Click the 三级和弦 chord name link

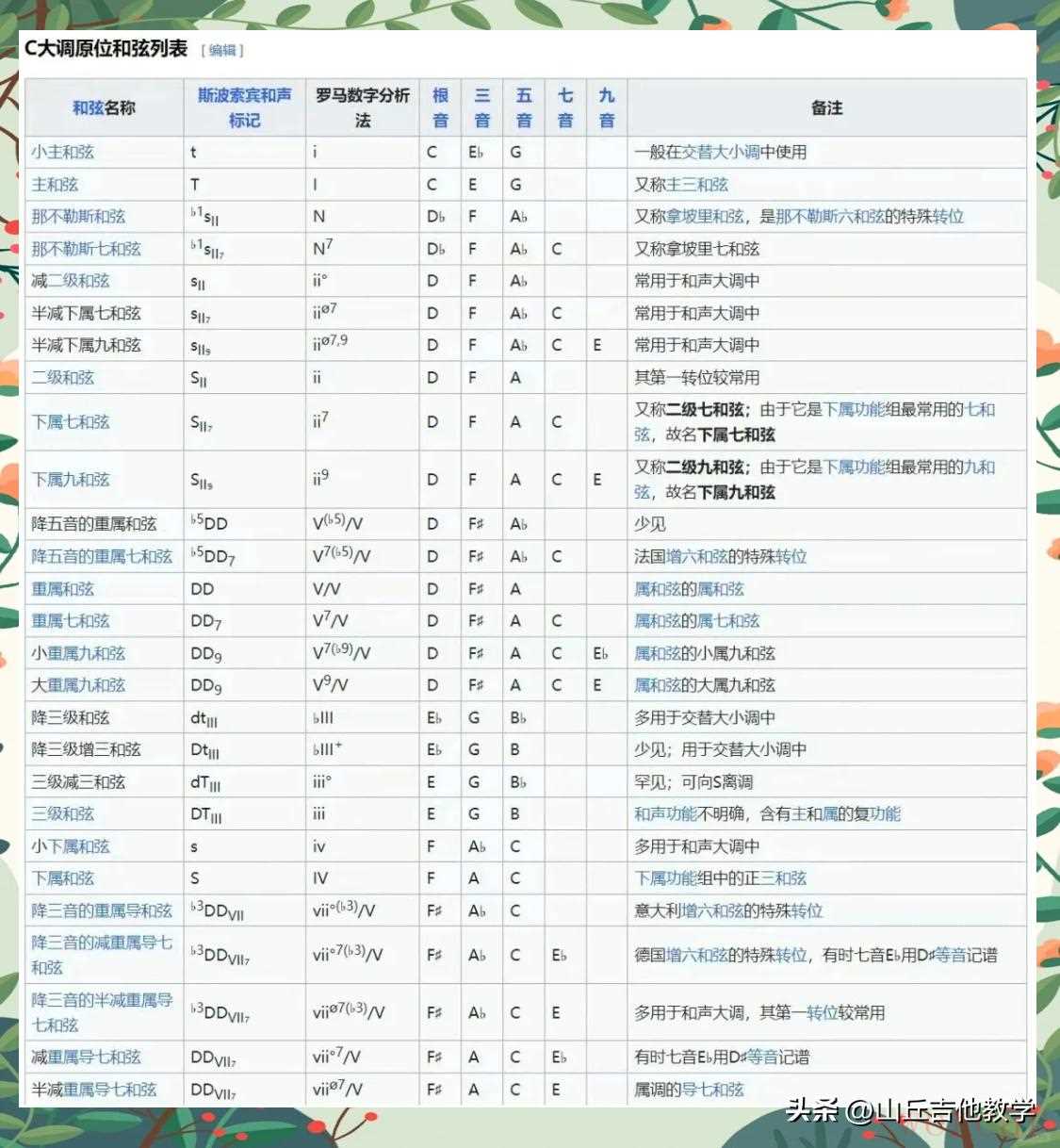click(62, 813)
